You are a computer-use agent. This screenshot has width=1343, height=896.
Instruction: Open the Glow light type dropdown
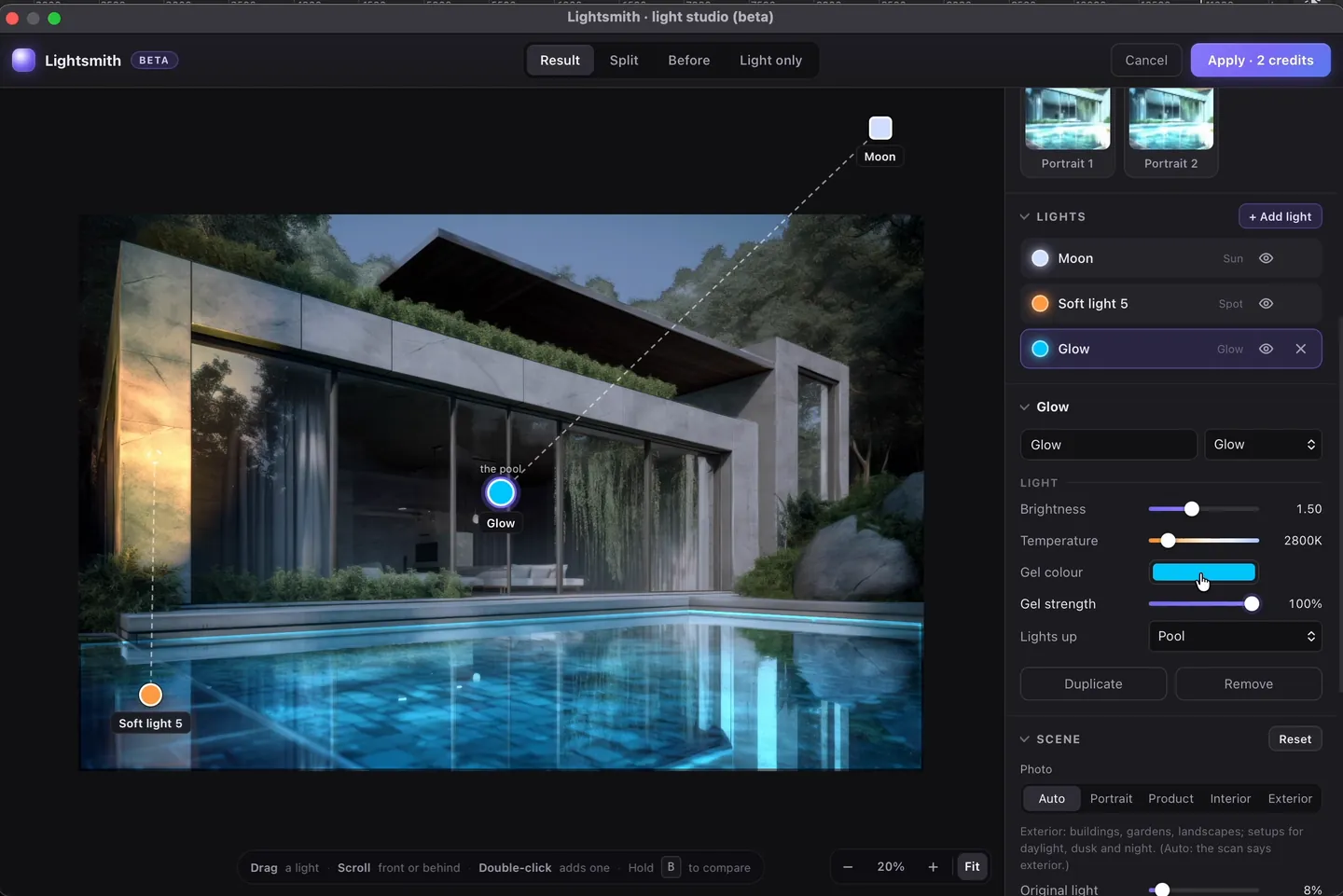(x=1263, y=445)
